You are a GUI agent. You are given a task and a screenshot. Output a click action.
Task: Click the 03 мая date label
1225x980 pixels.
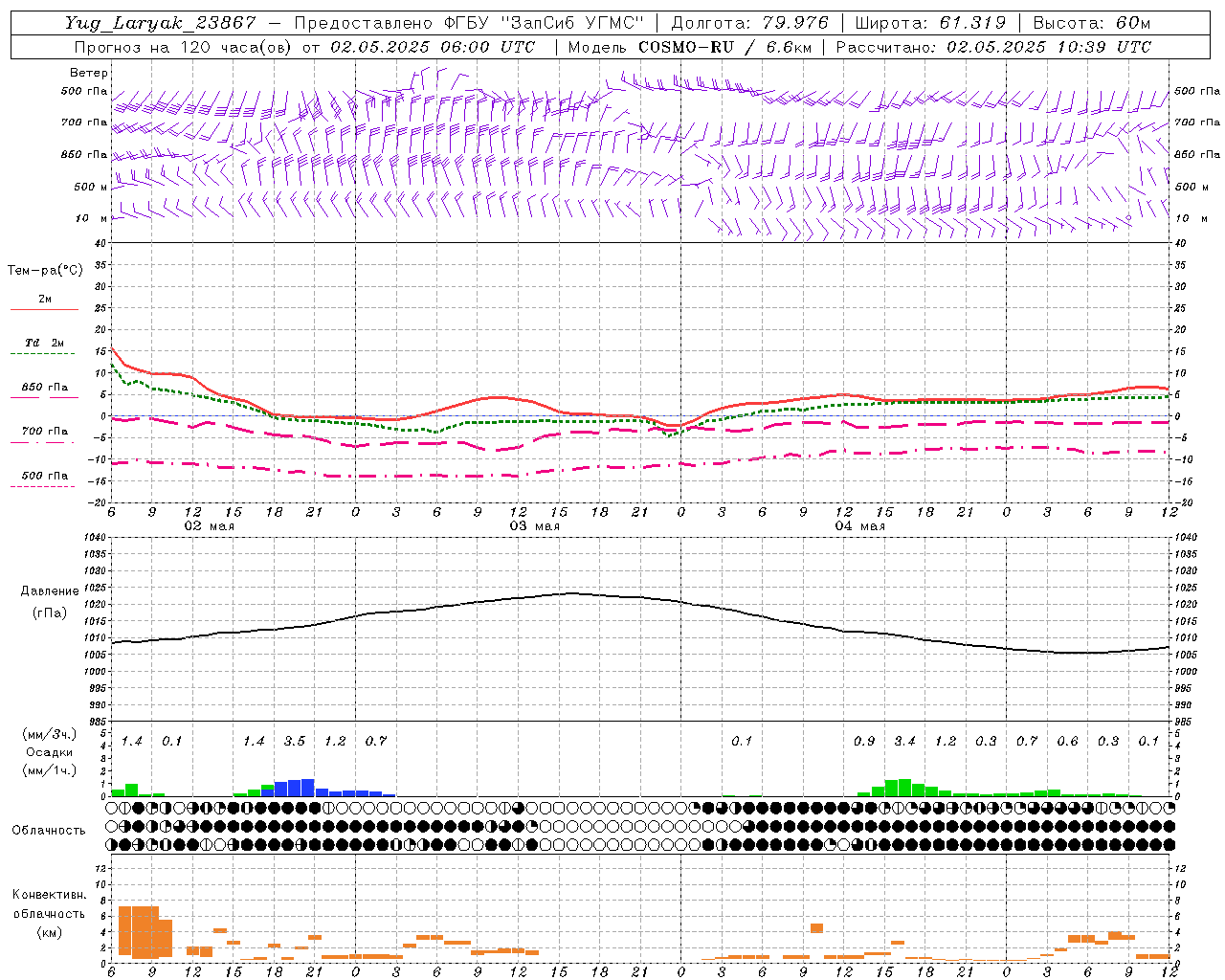(x=534, y=526)
